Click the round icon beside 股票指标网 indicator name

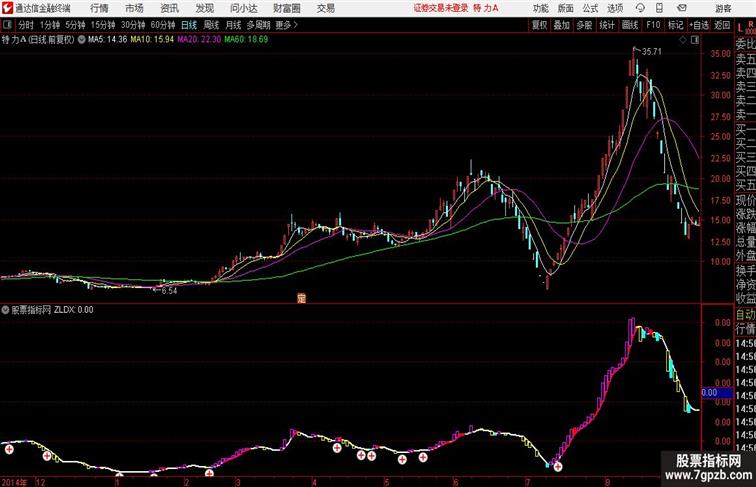tap(5, 310)
